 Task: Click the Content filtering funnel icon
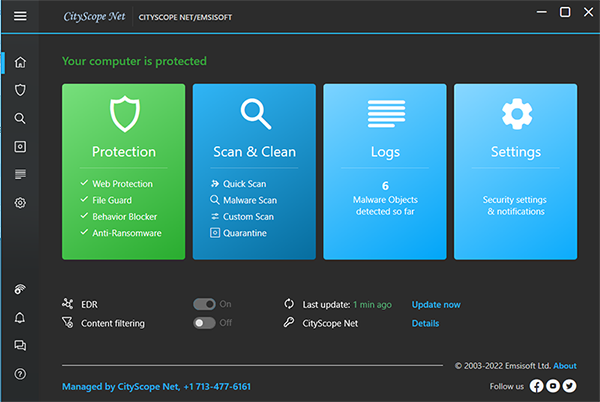(x=68, y=322)
